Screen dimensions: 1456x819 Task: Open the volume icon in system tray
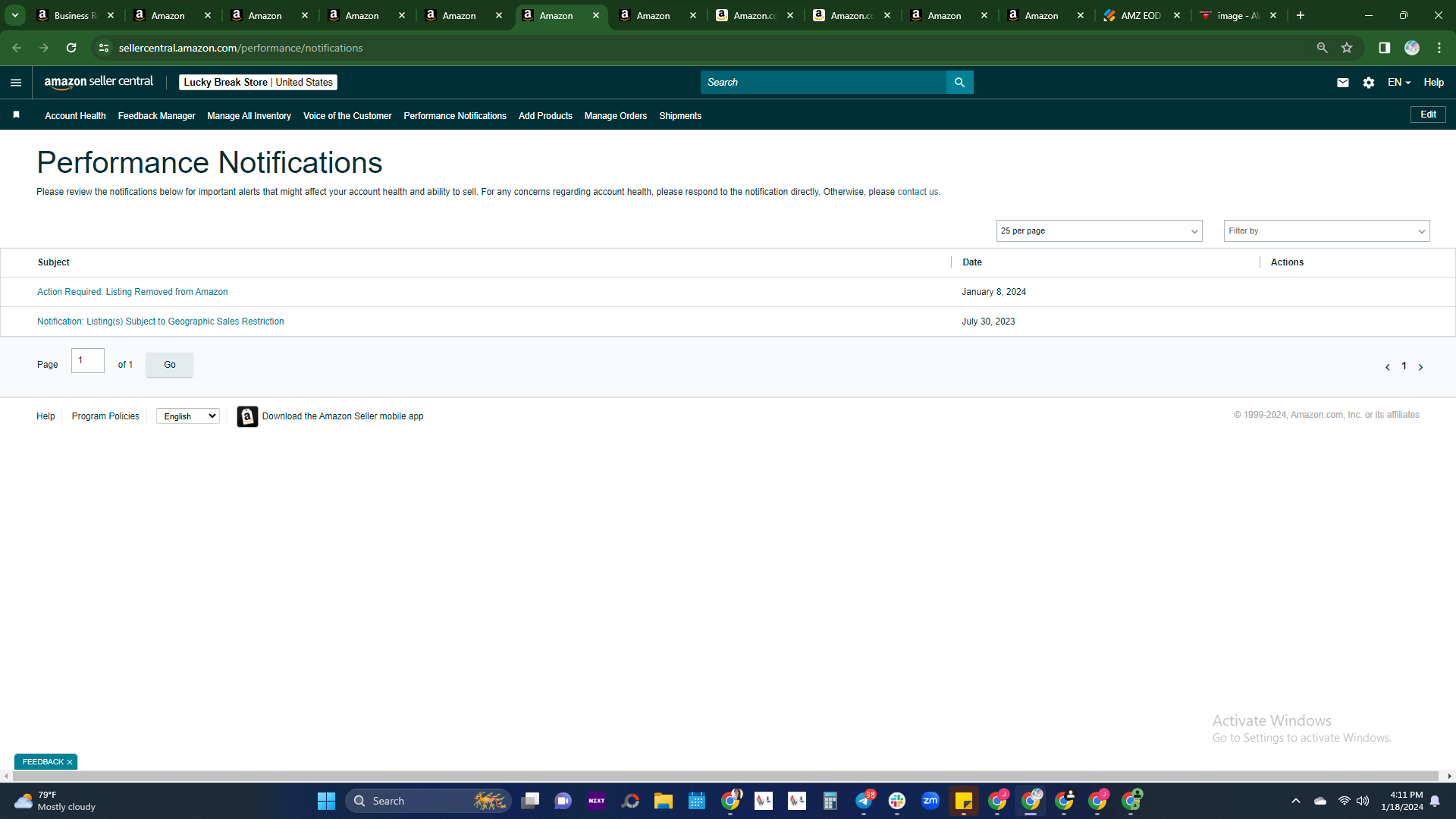(x=1363, y=801)
